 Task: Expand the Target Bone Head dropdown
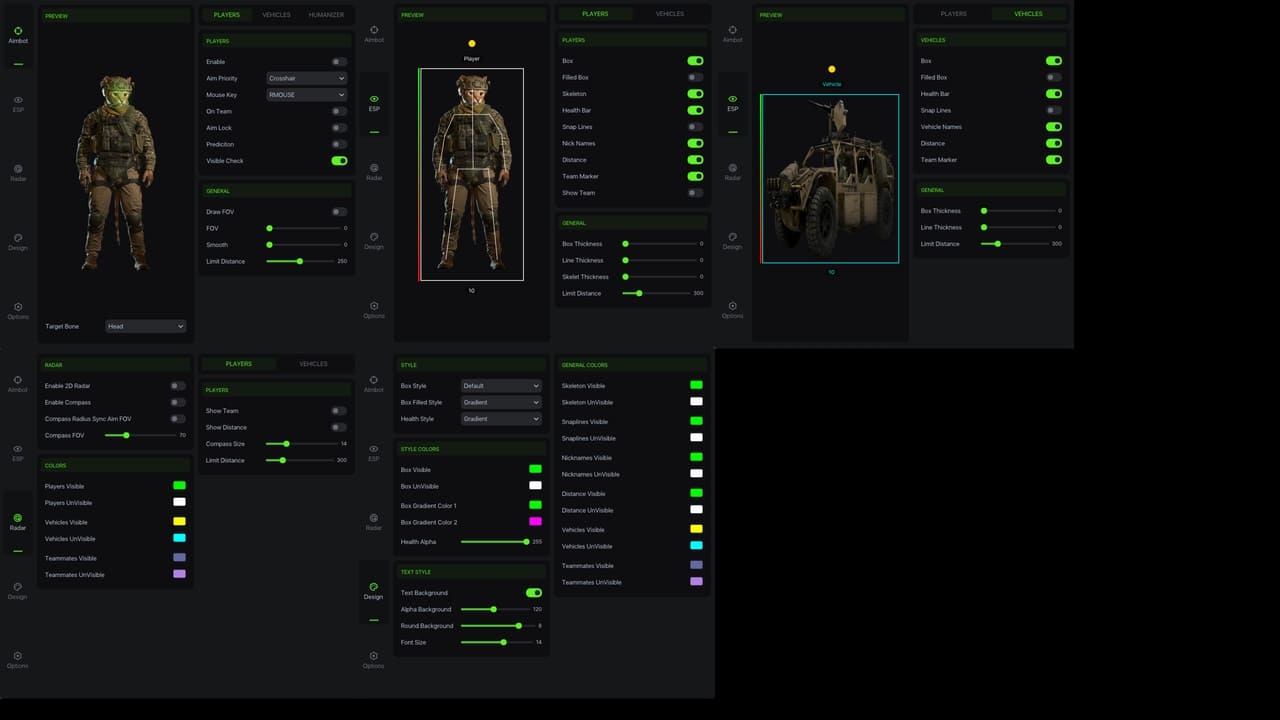click(x=146, y=326)
